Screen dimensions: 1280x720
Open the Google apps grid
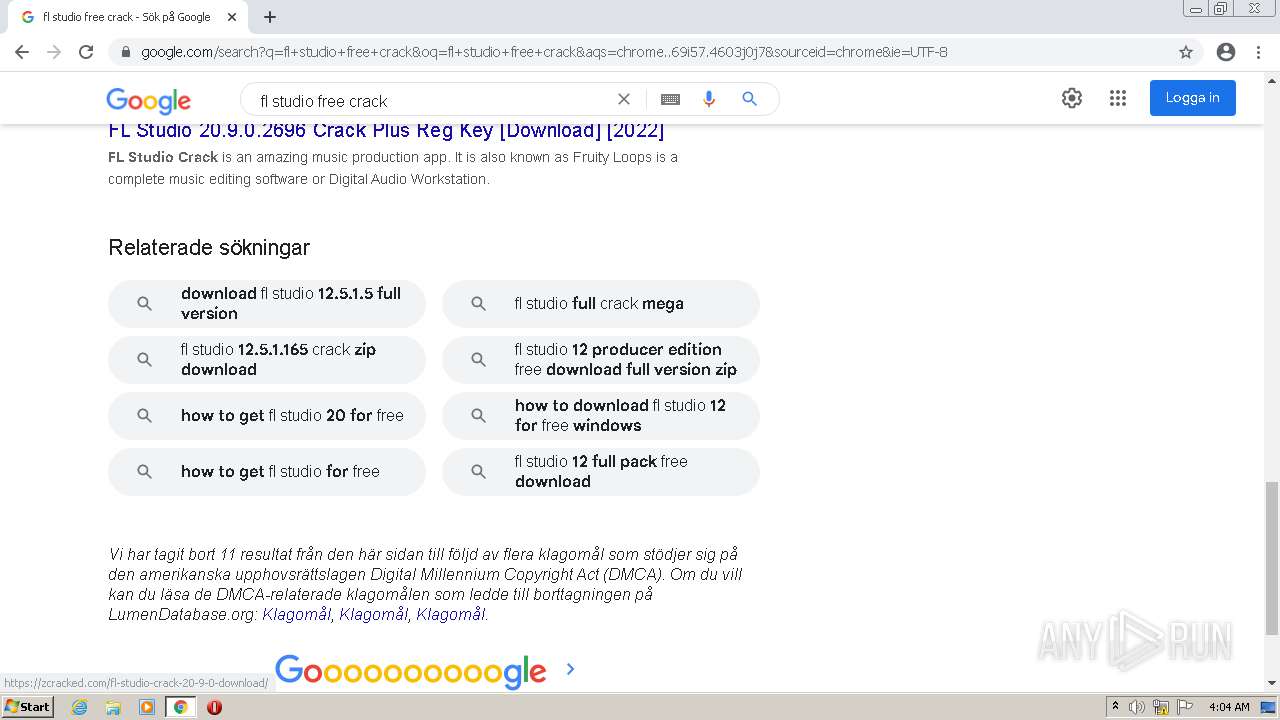1118,98
